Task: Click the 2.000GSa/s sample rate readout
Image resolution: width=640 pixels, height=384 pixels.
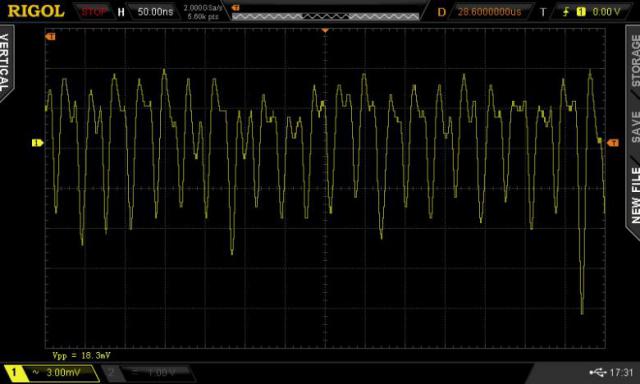Action: click(203, 8)
